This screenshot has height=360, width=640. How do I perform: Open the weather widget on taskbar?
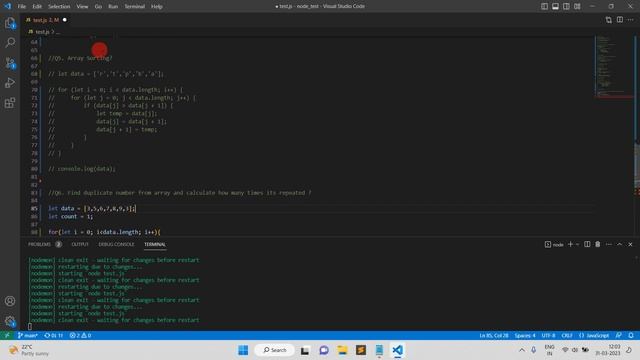click(x=29, y=350)
